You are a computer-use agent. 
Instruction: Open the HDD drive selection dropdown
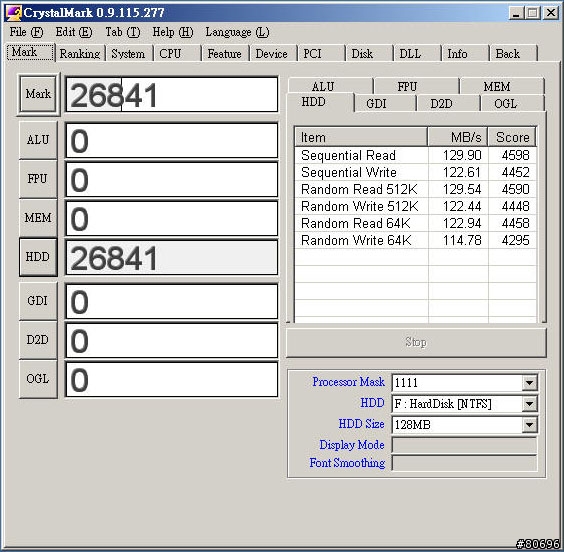tap(529, 404)
